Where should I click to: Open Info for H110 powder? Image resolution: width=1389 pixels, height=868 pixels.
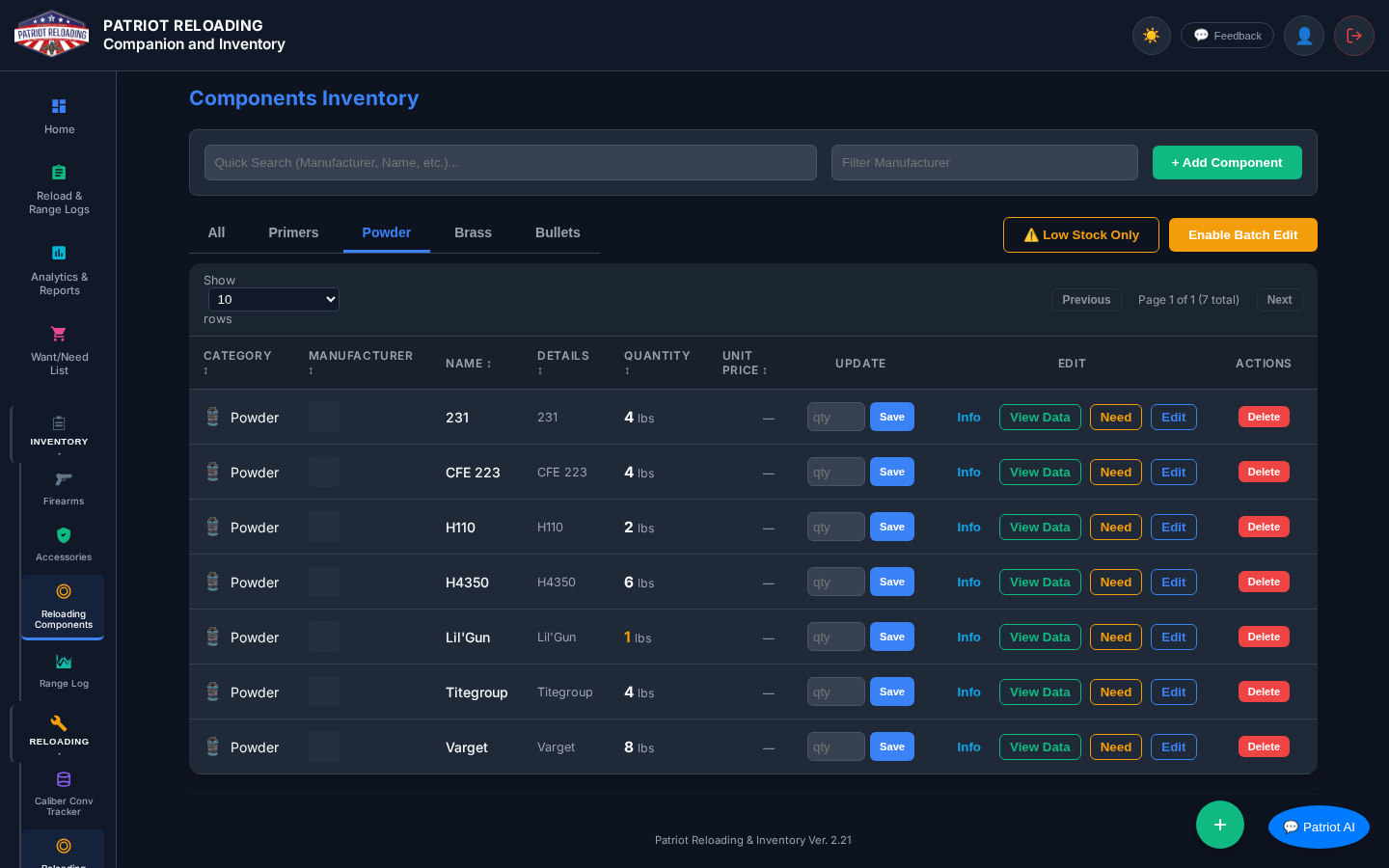click(968, 527)
